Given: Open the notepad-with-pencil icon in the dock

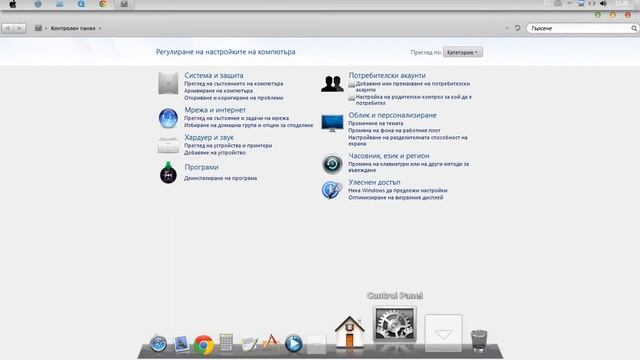Looking at the screenshot, I should (x=249, y=344).
